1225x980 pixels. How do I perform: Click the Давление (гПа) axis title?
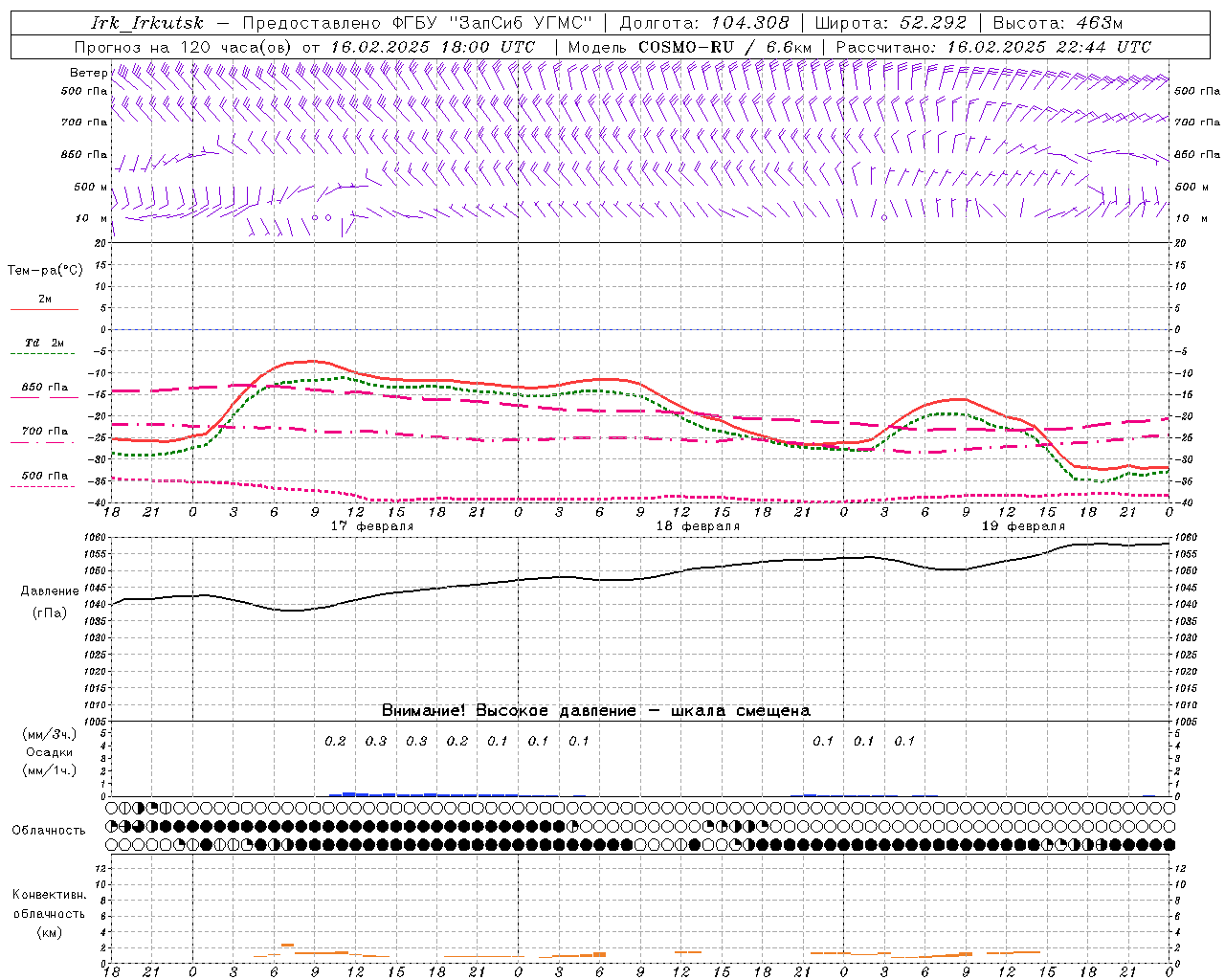[x=50, y=602]
